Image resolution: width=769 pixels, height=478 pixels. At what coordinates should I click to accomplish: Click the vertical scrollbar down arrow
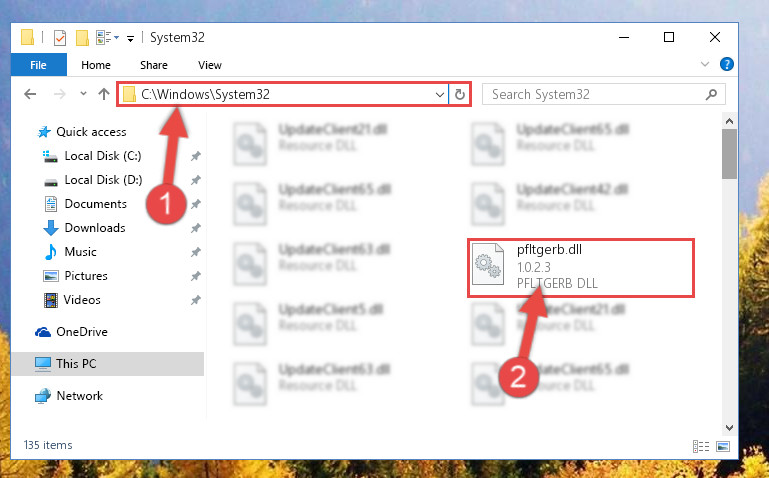click(729, 428)
